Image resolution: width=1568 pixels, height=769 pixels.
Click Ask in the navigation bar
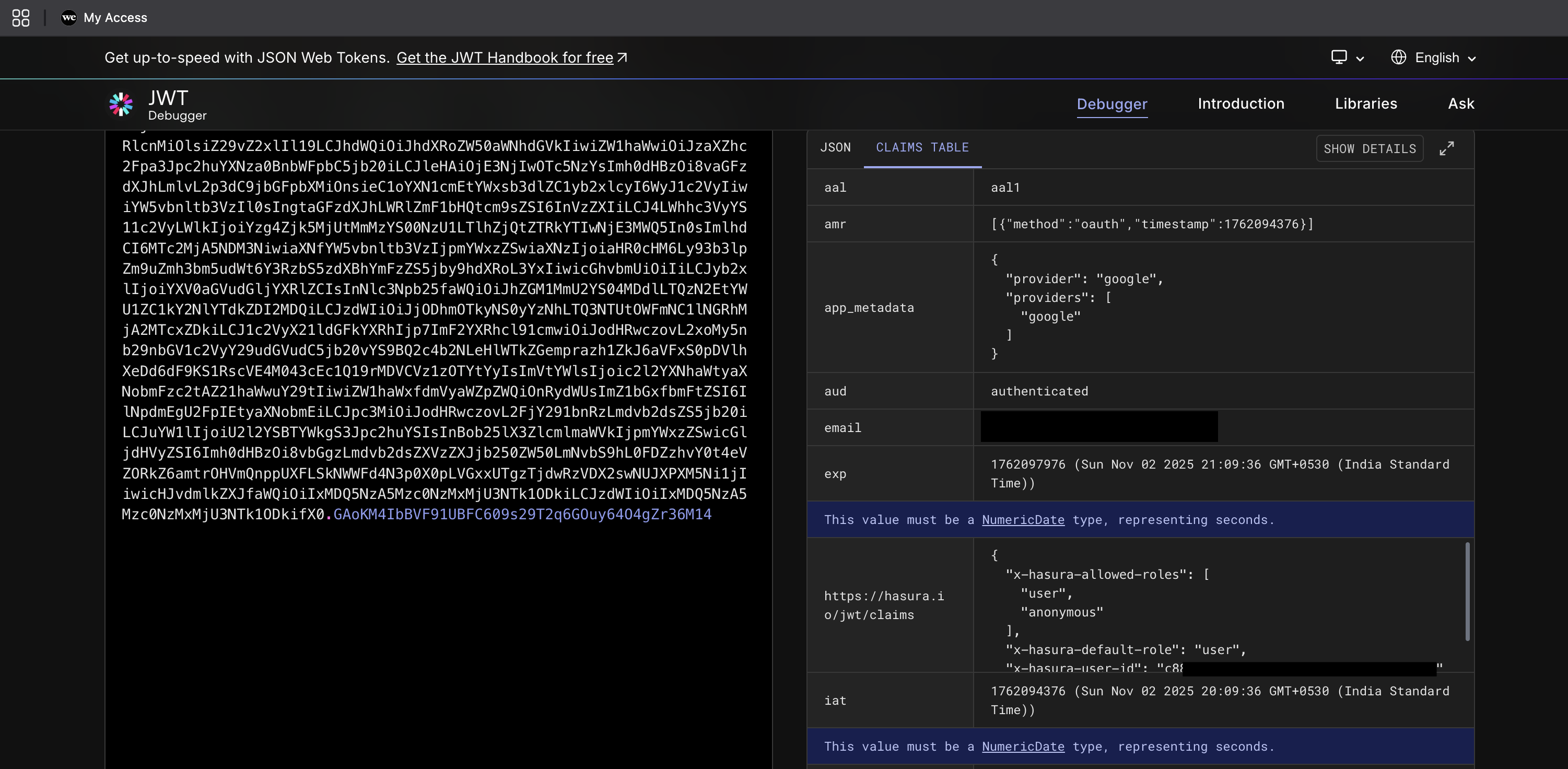[x=1460, y=103]
